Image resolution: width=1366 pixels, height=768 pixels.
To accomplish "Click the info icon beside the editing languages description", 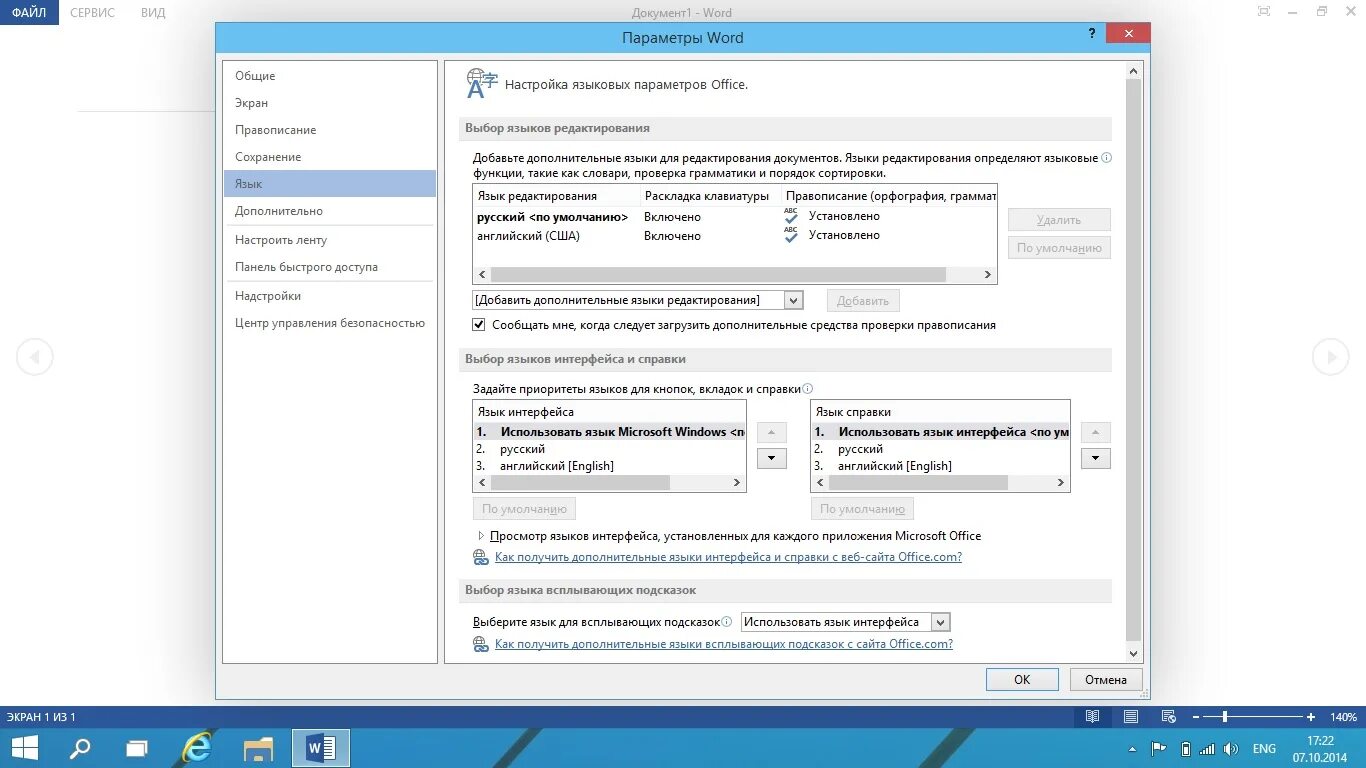I will click(1106, 158).
